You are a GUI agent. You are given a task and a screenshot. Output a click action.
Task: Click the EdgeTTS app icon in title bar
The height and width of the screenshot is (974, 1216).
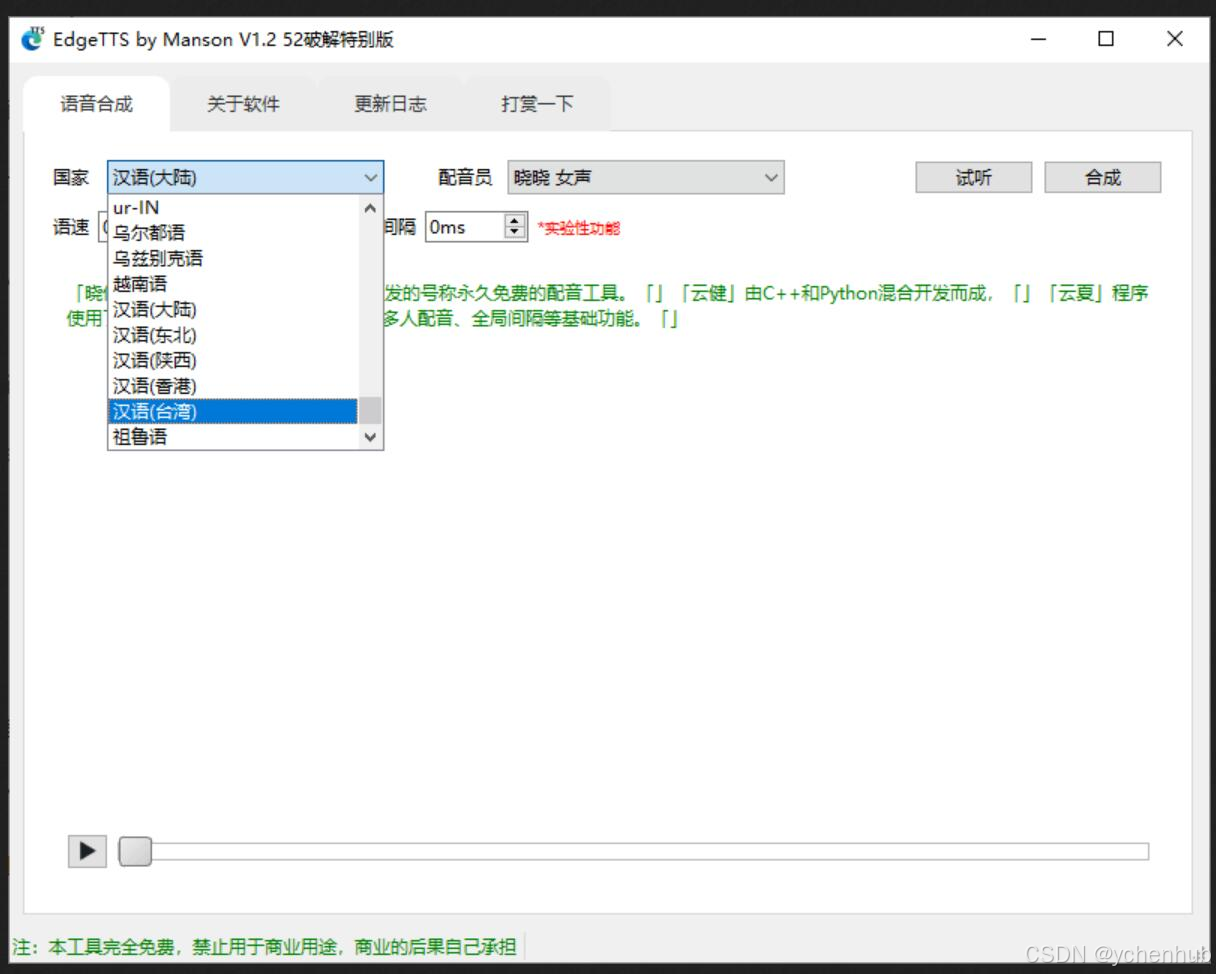[33, 39]
